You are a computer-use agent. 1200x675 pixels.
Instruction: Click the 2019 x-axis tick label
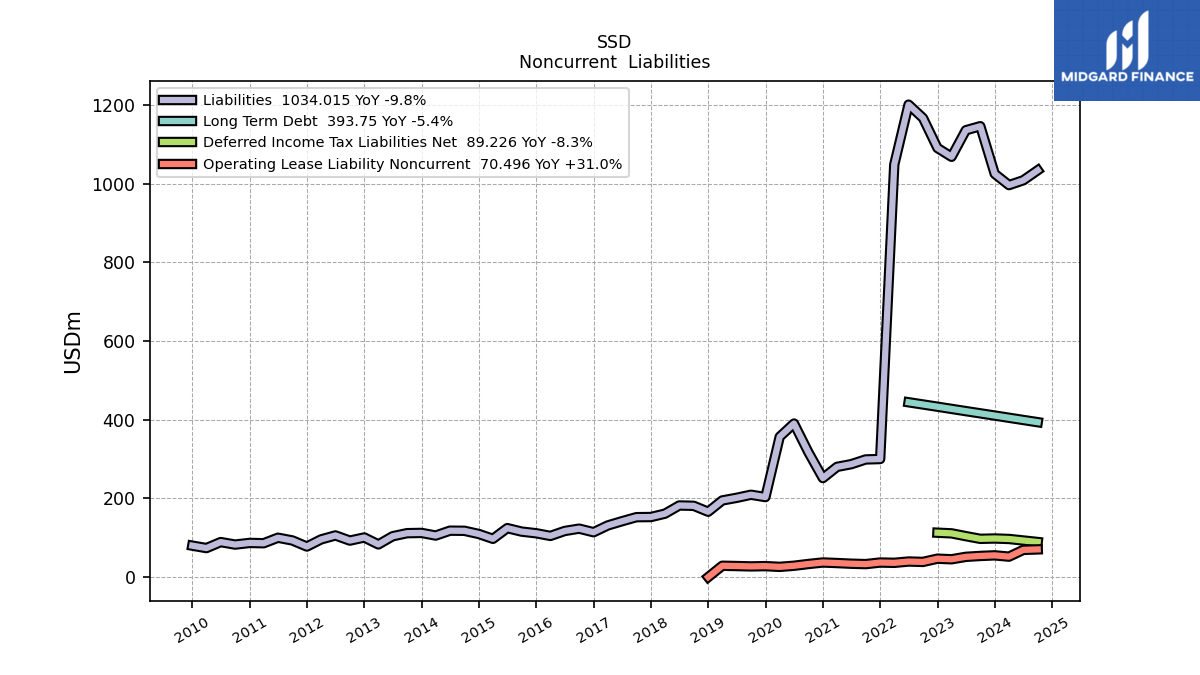[708, 629]
